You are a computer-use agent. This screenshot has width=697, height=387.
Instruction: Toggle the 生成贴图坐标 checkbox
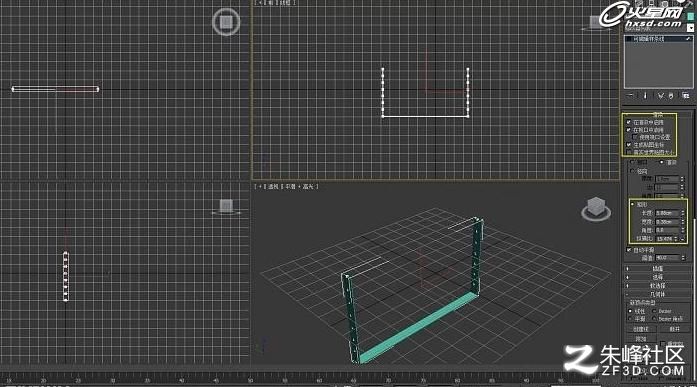point(629,145)
